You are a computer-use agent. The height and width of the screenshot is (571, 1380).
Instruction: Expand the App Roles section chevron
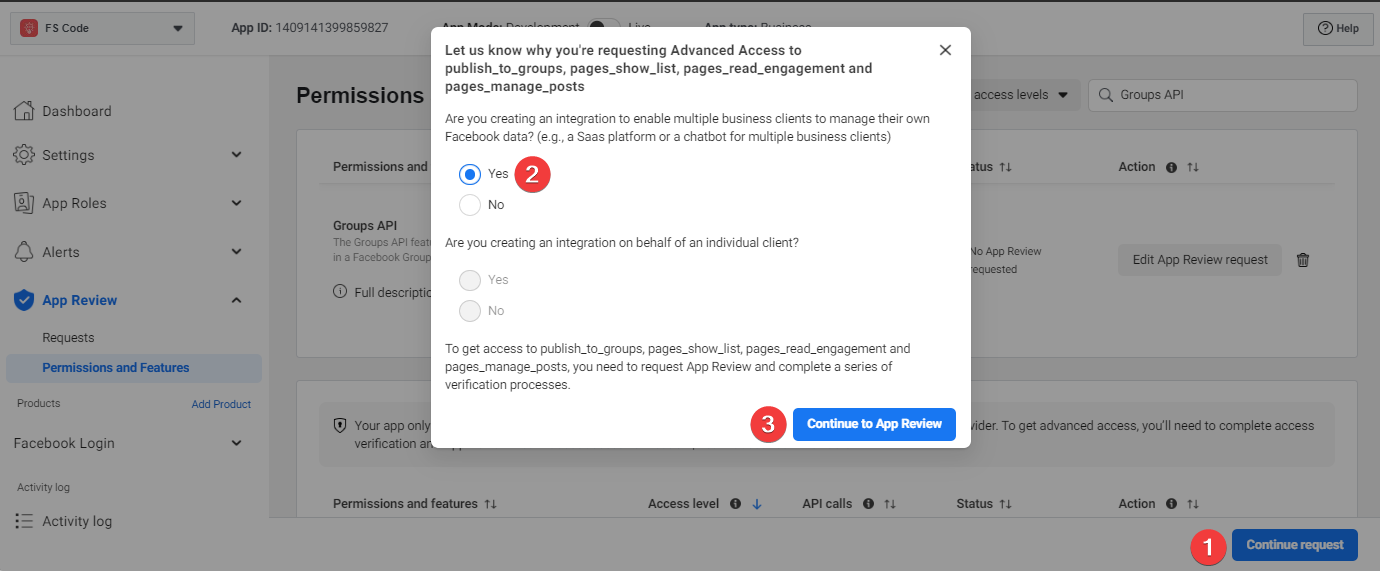coord(237,203)
